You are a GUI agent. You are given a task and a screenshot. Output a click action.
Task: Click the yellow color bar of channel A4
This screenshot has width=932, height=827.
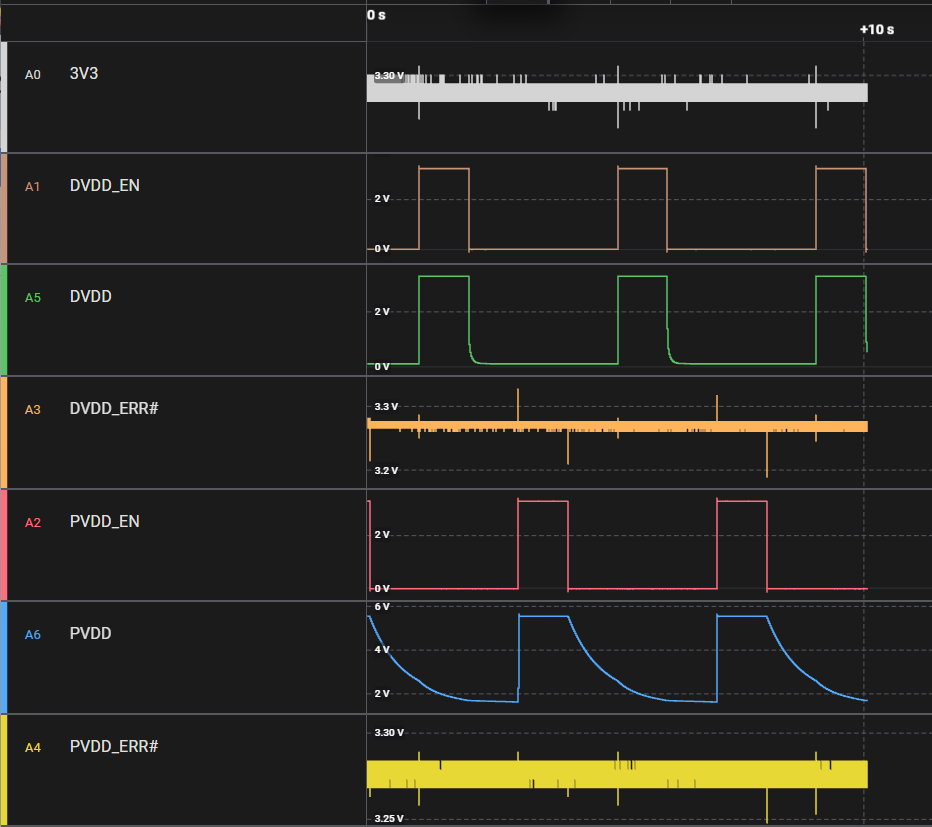(4, 770)
